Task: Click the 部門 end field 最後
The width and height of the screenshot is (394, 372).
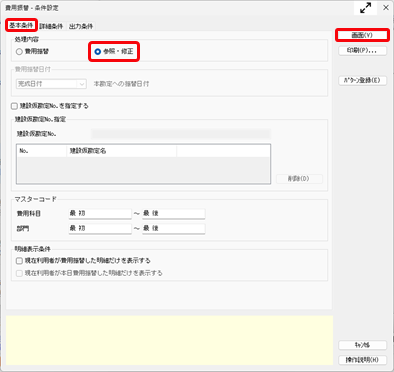Action: pos(173,228)
